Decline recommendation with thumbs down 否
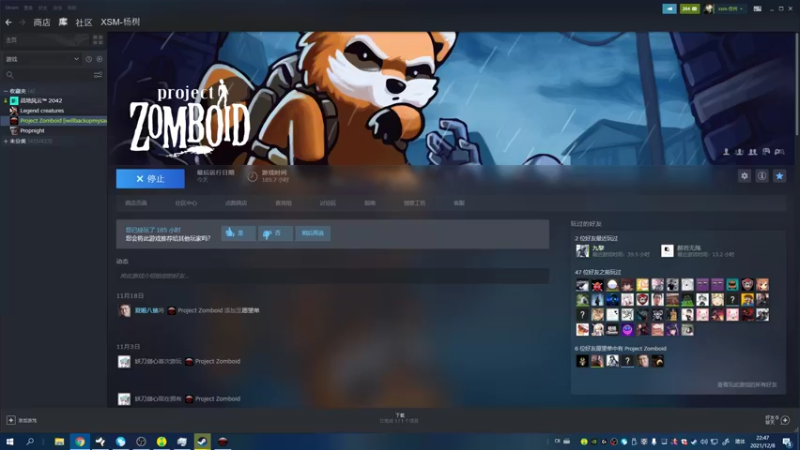The width and height of the screenshot is (800, 450). click(x=276, y=233)
